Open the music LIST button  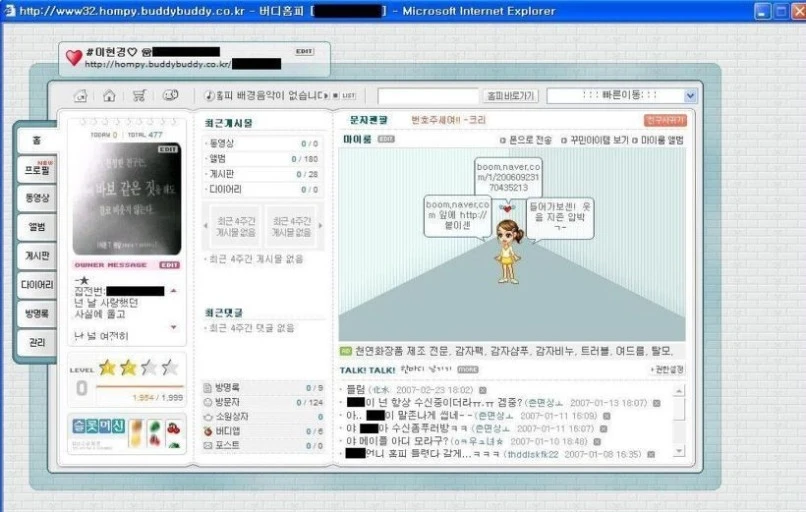(349, 96)
